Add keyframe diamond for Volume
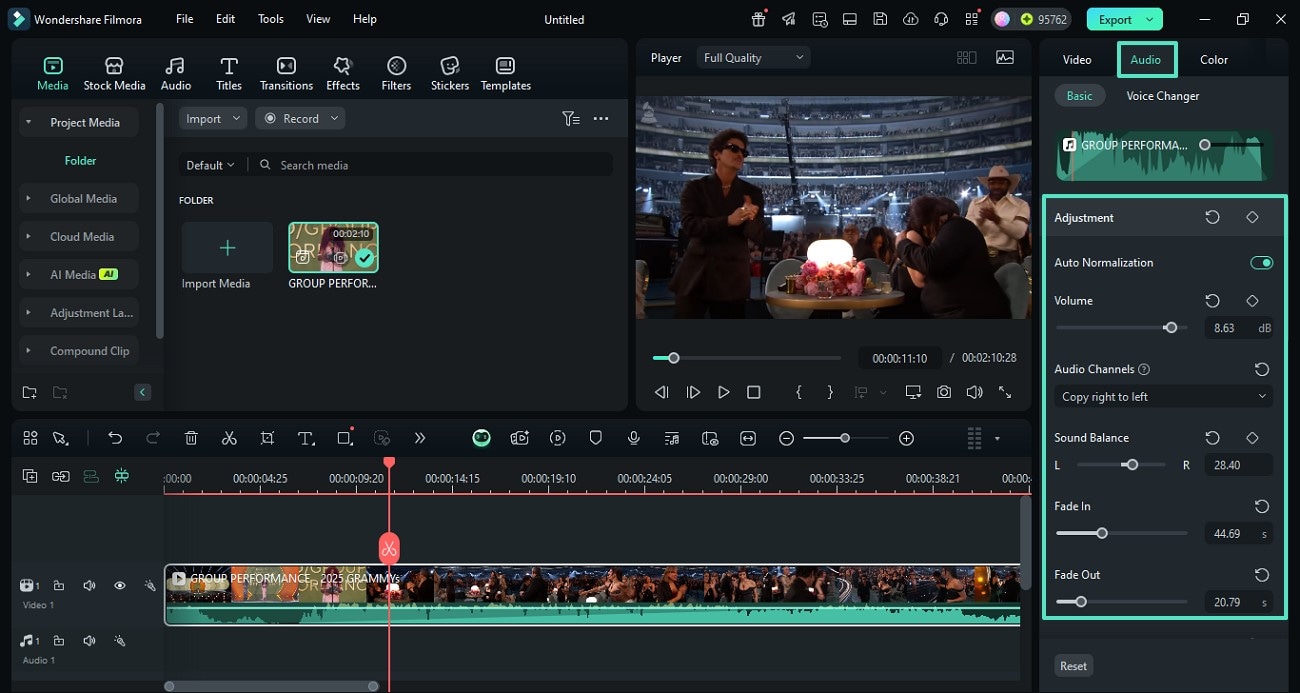The height and width of the screenshot is (693, 1300). [x=1252, y=300]
